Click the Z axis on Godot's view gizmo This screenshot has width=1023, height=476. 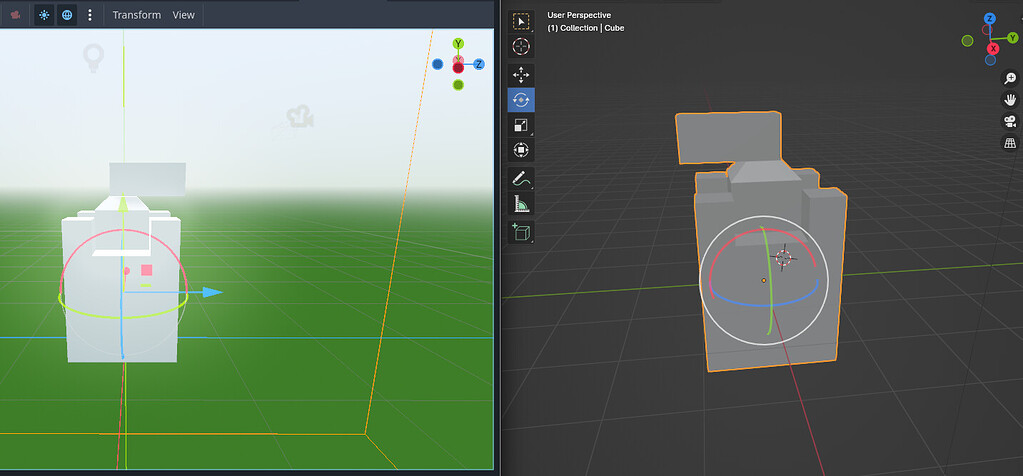[x=479, y=64]
